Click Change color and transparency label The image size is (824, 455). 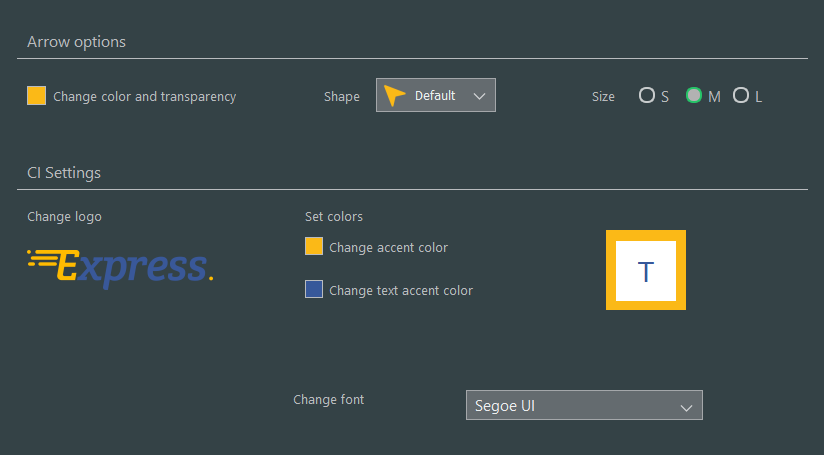pyautogui.click(x=145, y=97)
